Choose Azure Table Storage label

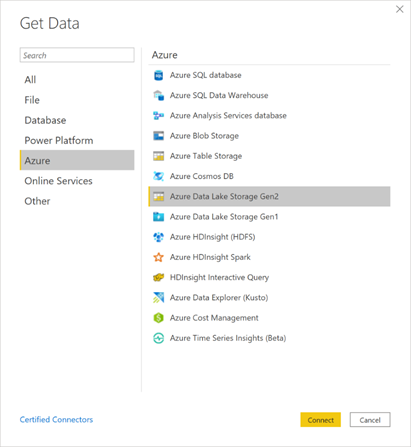(206, 156)
